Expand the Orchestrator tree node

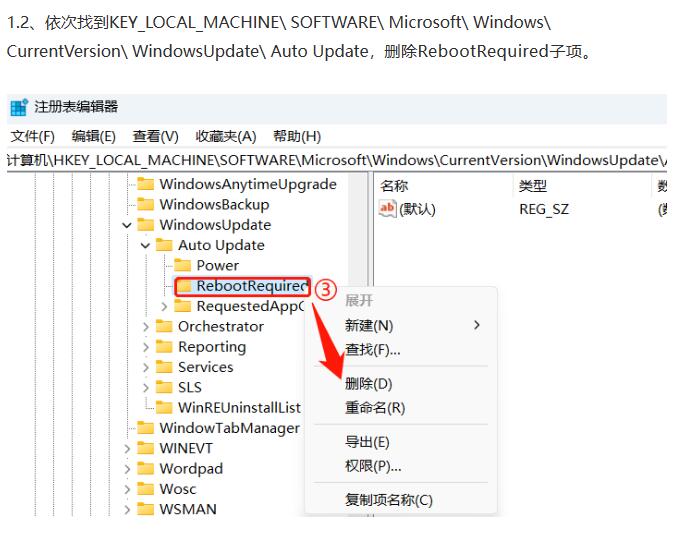[146, 327]
